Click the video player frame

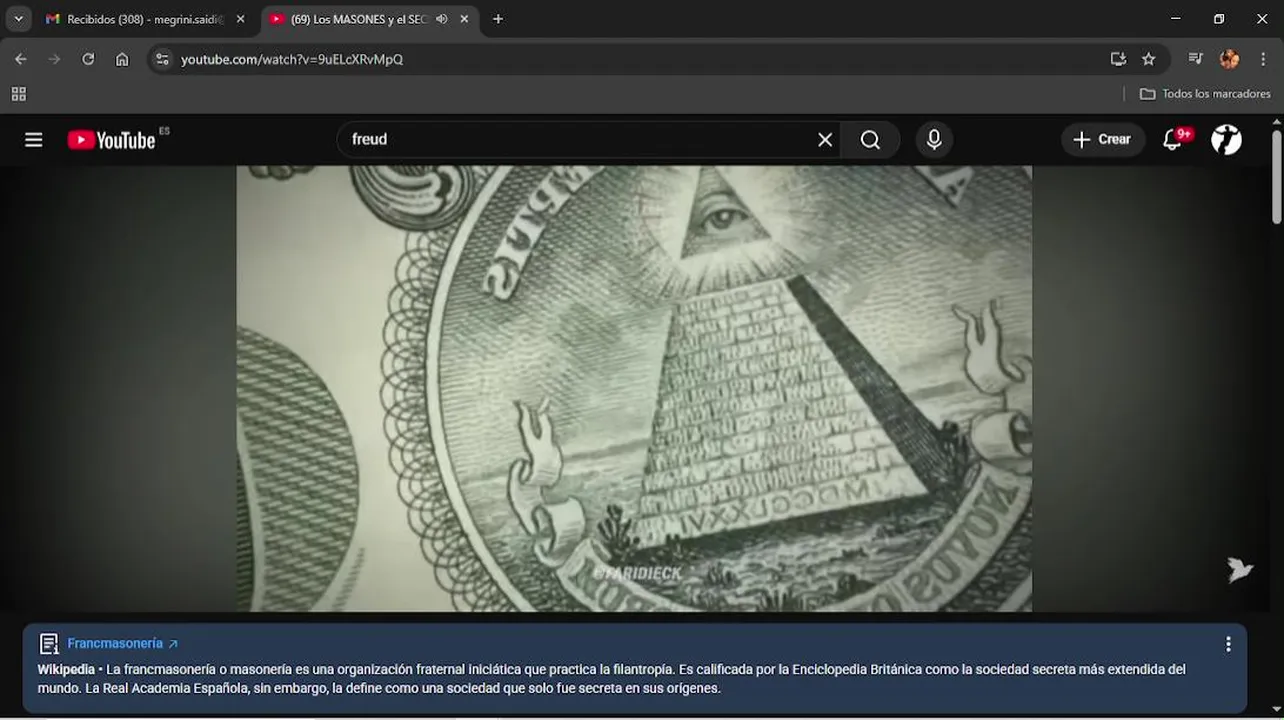[x=634, y=388]
